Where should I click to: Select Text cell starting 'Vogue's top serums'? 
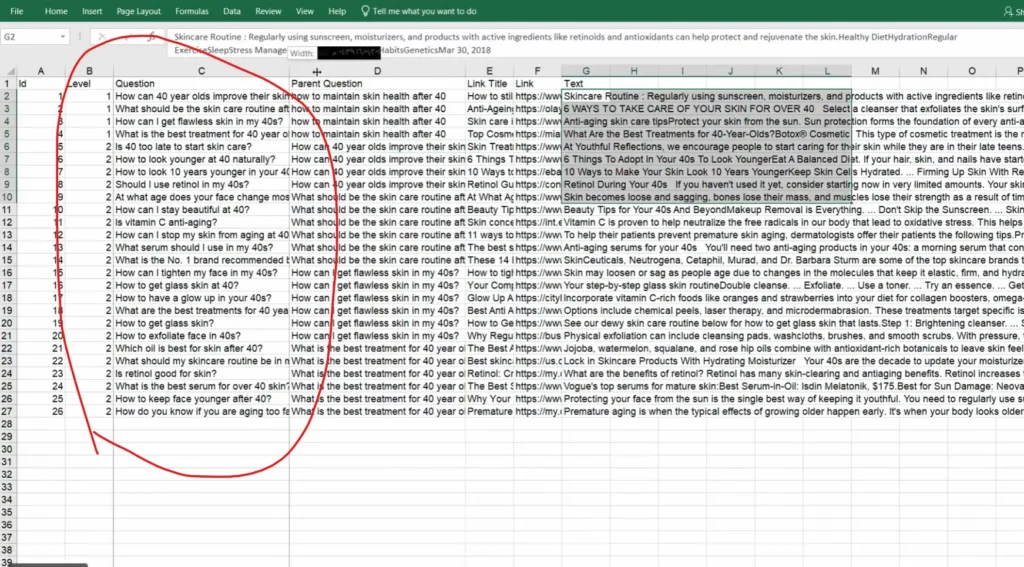(586, 387)
